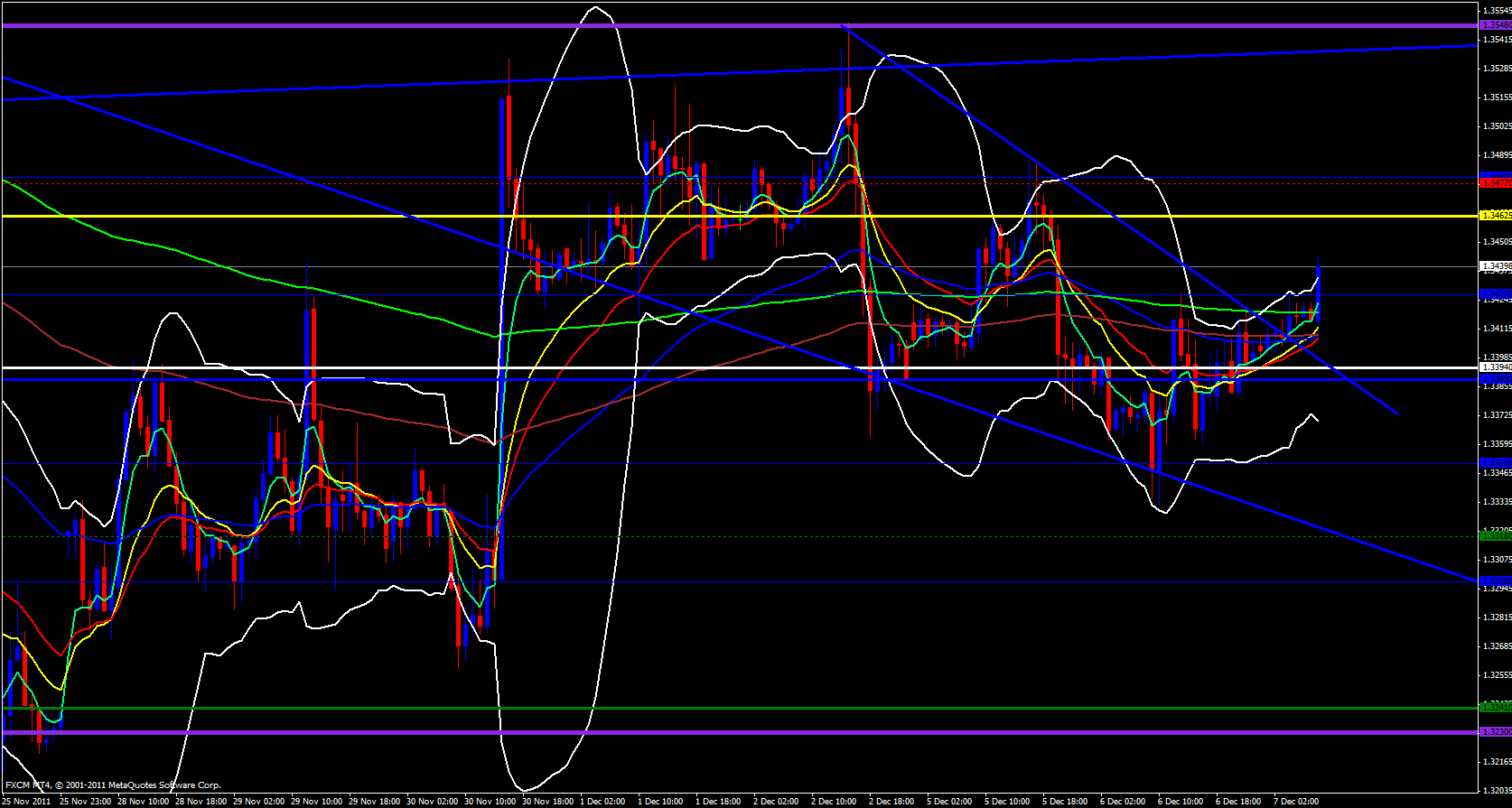1512x808 pixels.
Task: Select the red 1.34770 price tag
Action: tap(1496, 183)
